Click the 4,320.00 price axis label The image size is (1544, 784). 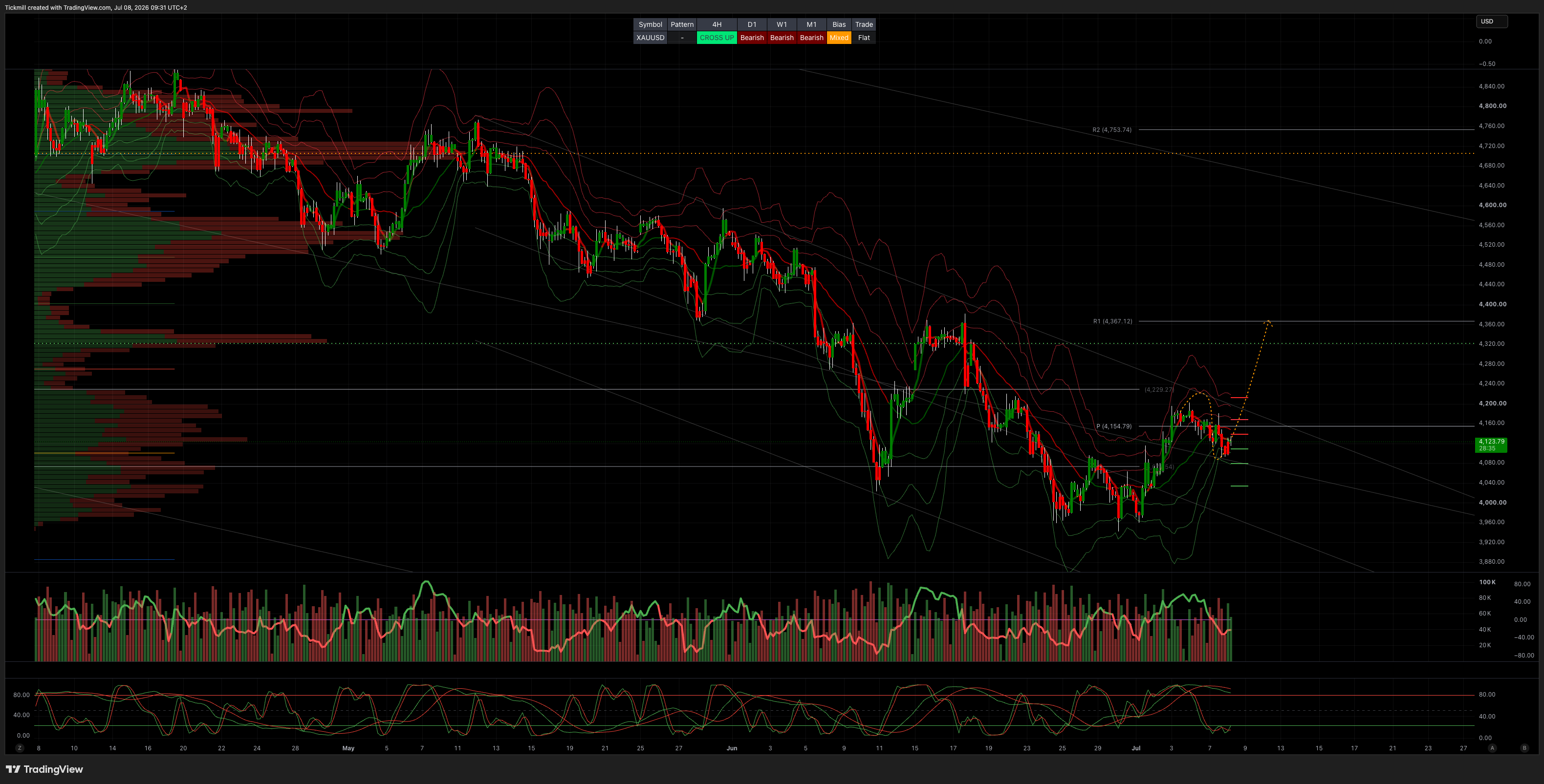1491,344
